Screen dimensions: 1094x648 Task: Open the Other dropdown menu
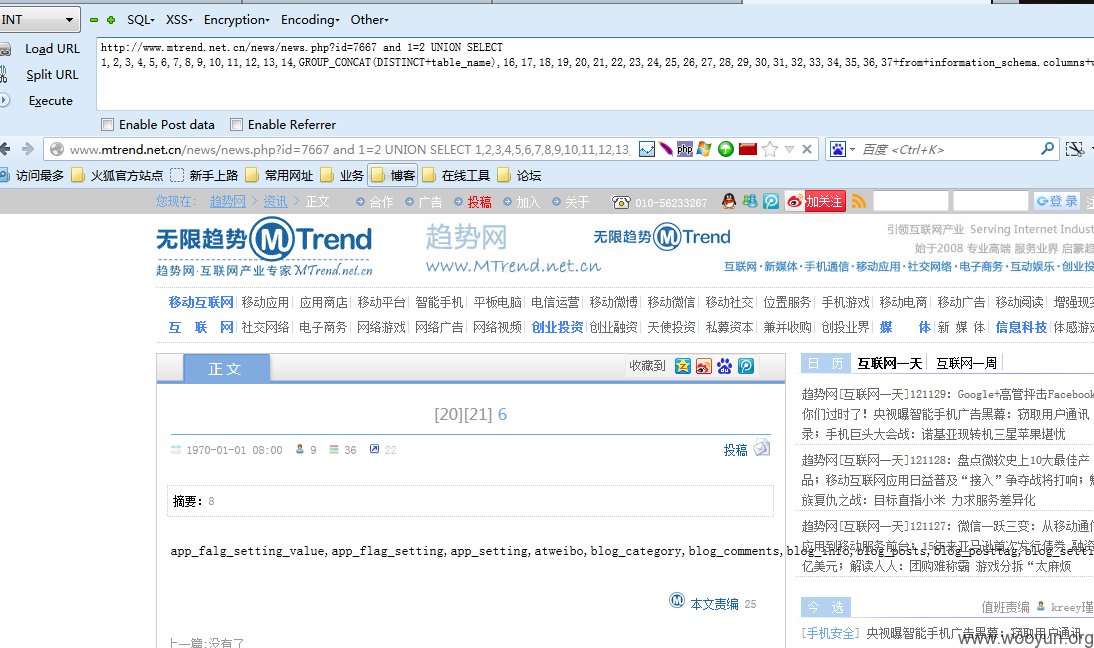[369, 20]
